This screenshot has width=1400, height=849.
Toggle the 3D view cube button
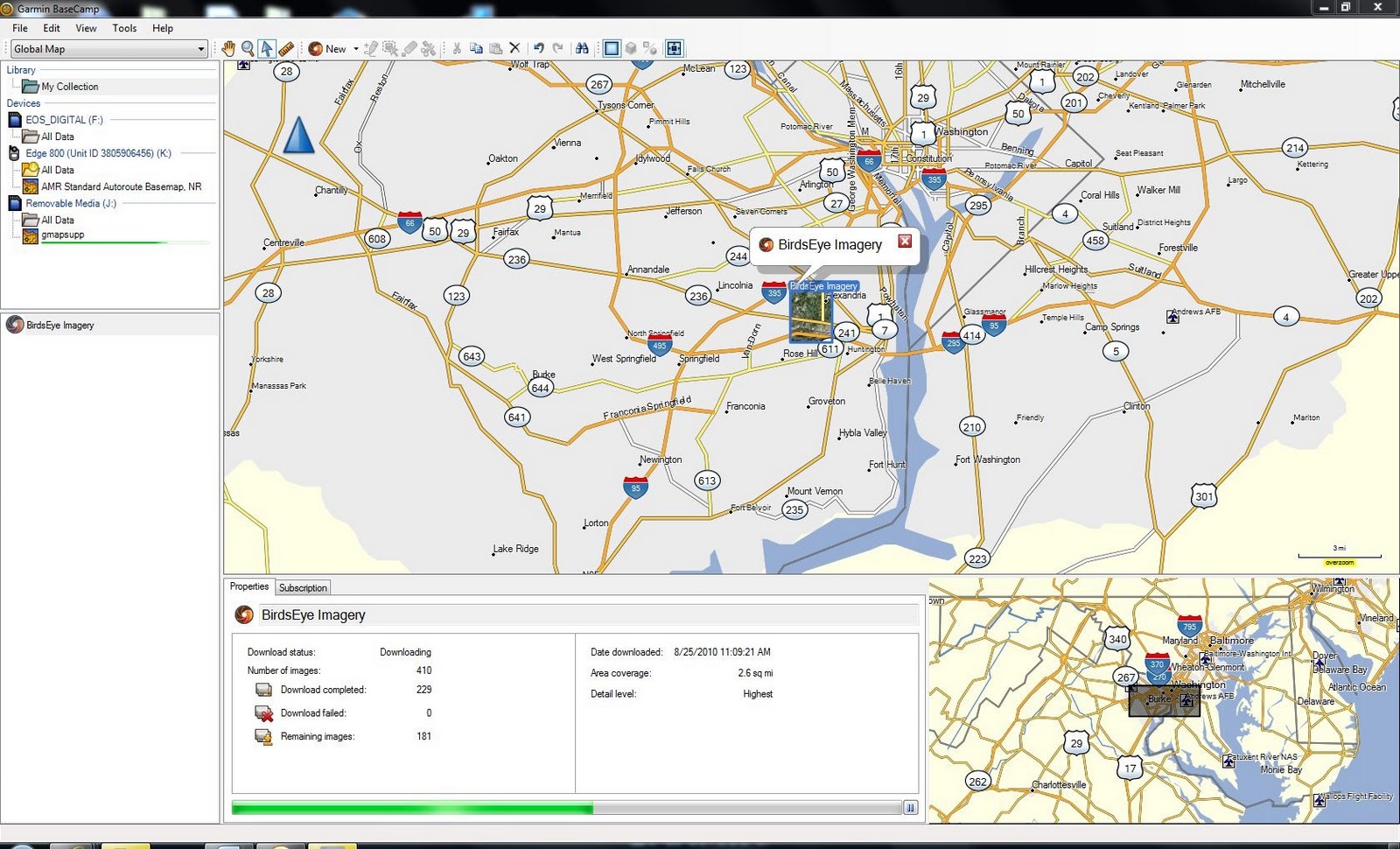click(631, 48)
